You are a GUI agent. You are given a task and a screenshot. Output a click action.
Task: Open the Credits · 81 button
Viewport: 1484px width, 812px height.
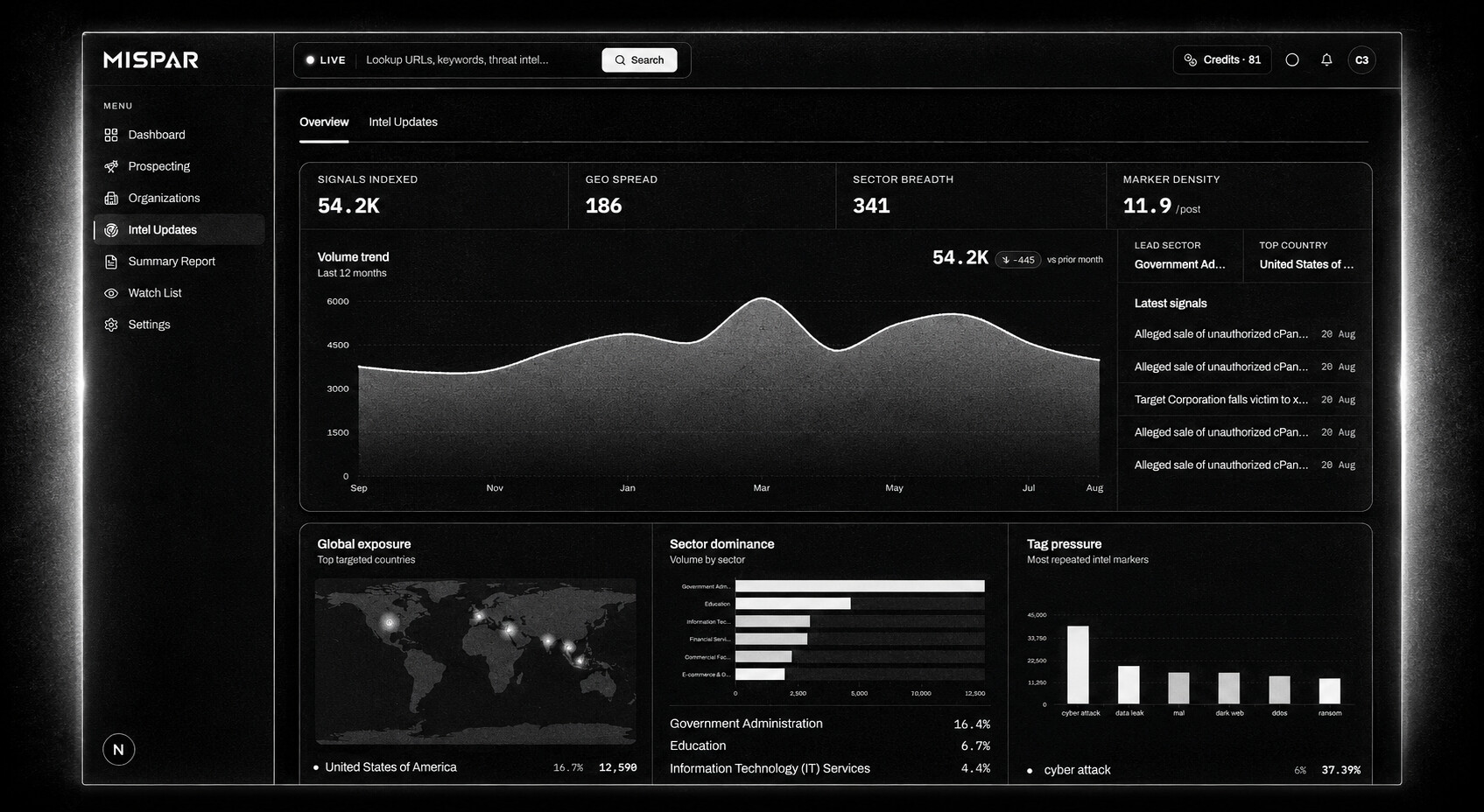(1222, 59)
